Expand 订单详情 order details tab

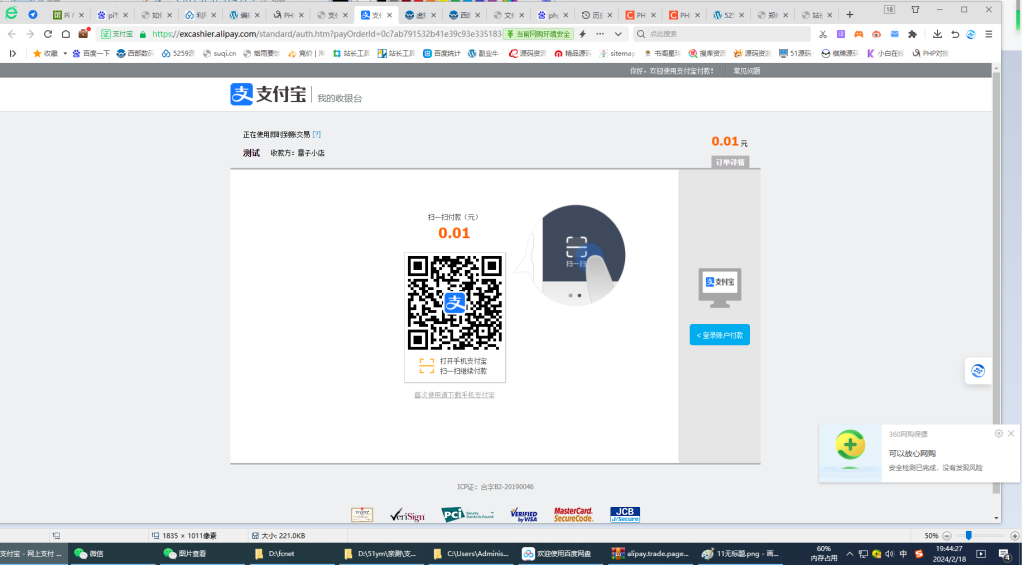tap(729, 162)
